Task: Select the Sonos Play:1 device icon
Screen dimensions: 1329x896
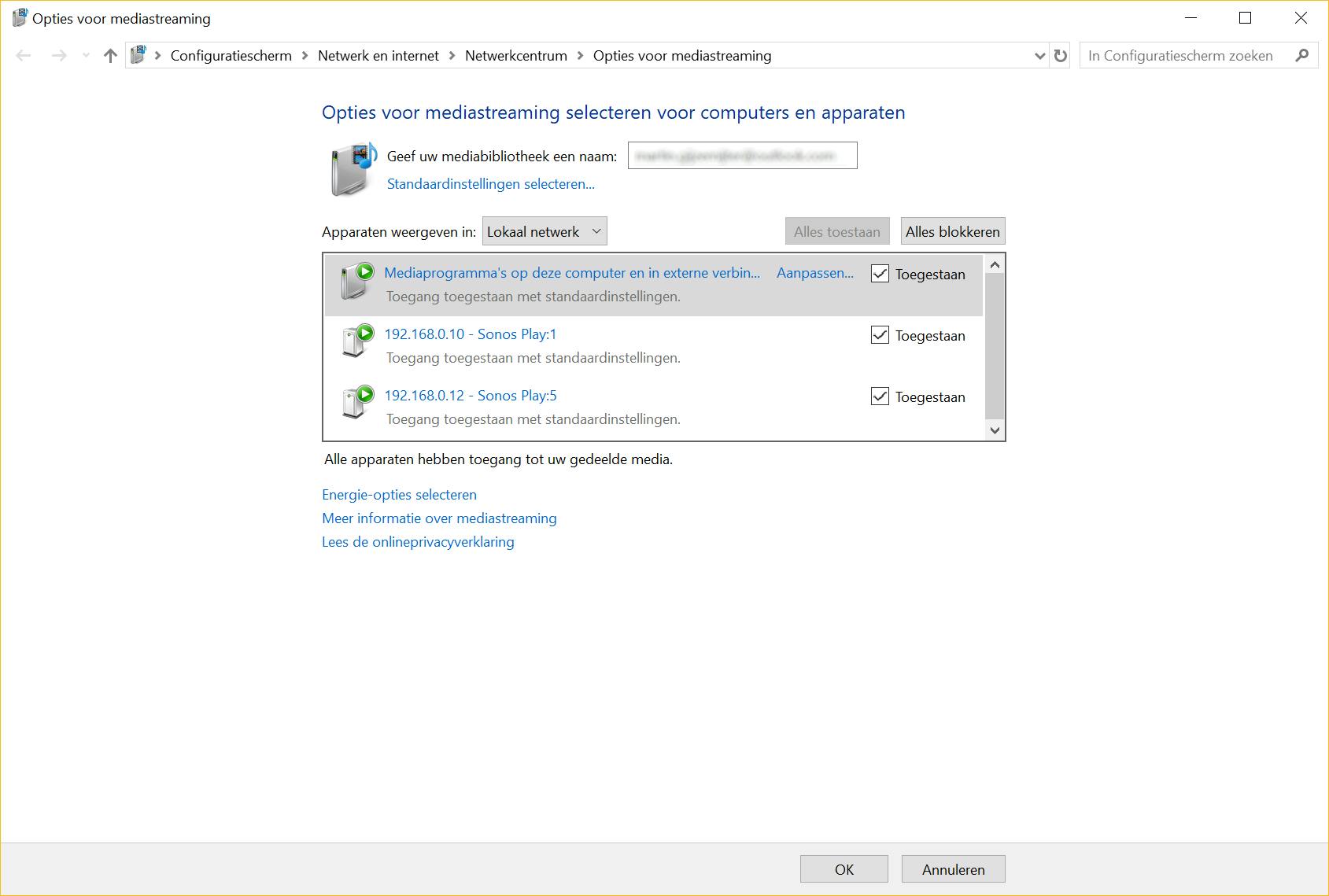Action: pos(357,341)
